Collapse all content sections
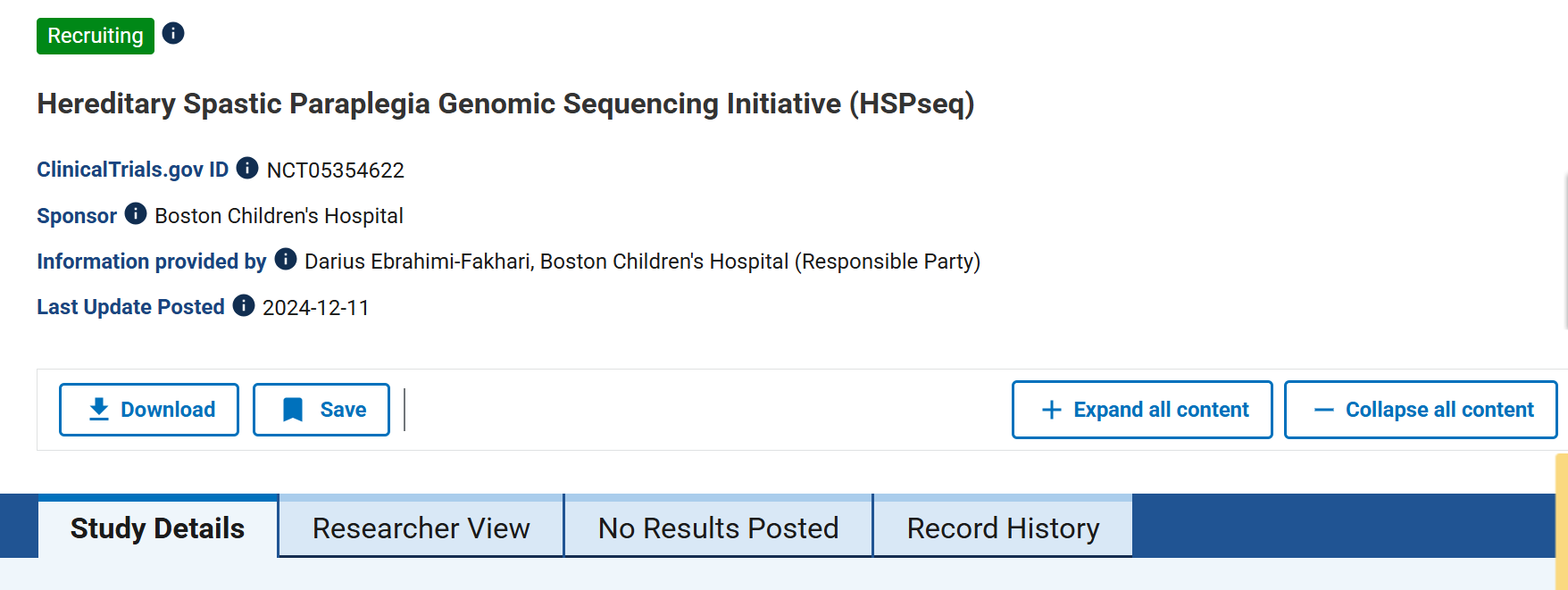Image resolution: width=1568 pixels, height=590 pixels. [x=1421, y=410]
